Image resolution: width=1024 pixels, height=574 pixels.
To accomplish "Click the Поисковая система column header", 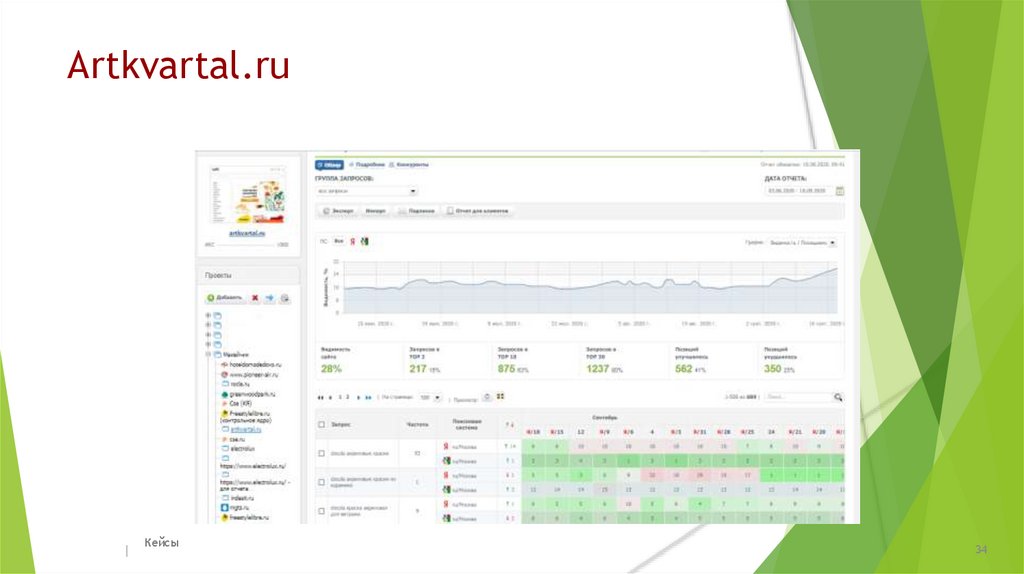I will [x=467, y=424].
